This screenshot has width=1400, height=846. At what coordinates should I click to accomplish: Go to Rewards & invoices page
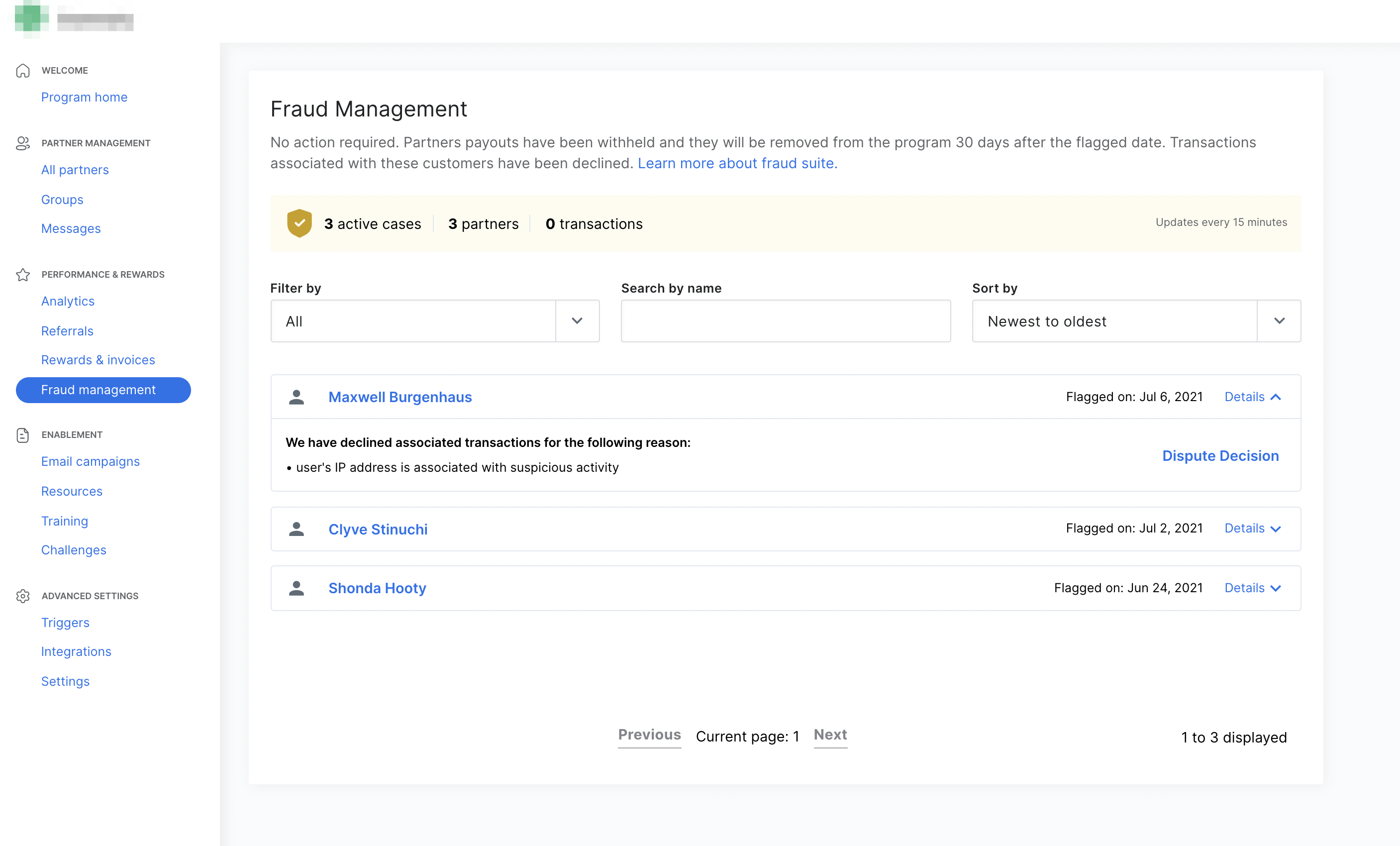point(98,360)
